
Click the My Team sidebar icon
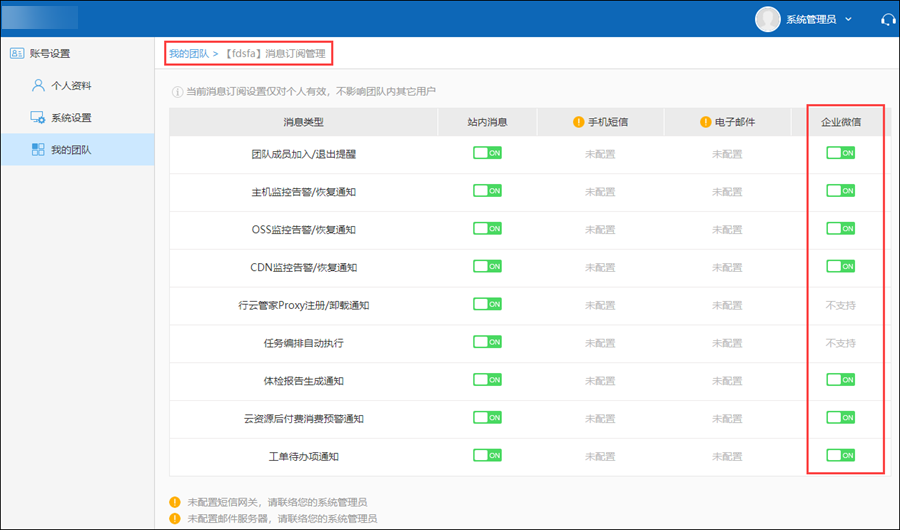tap(38, 150)
